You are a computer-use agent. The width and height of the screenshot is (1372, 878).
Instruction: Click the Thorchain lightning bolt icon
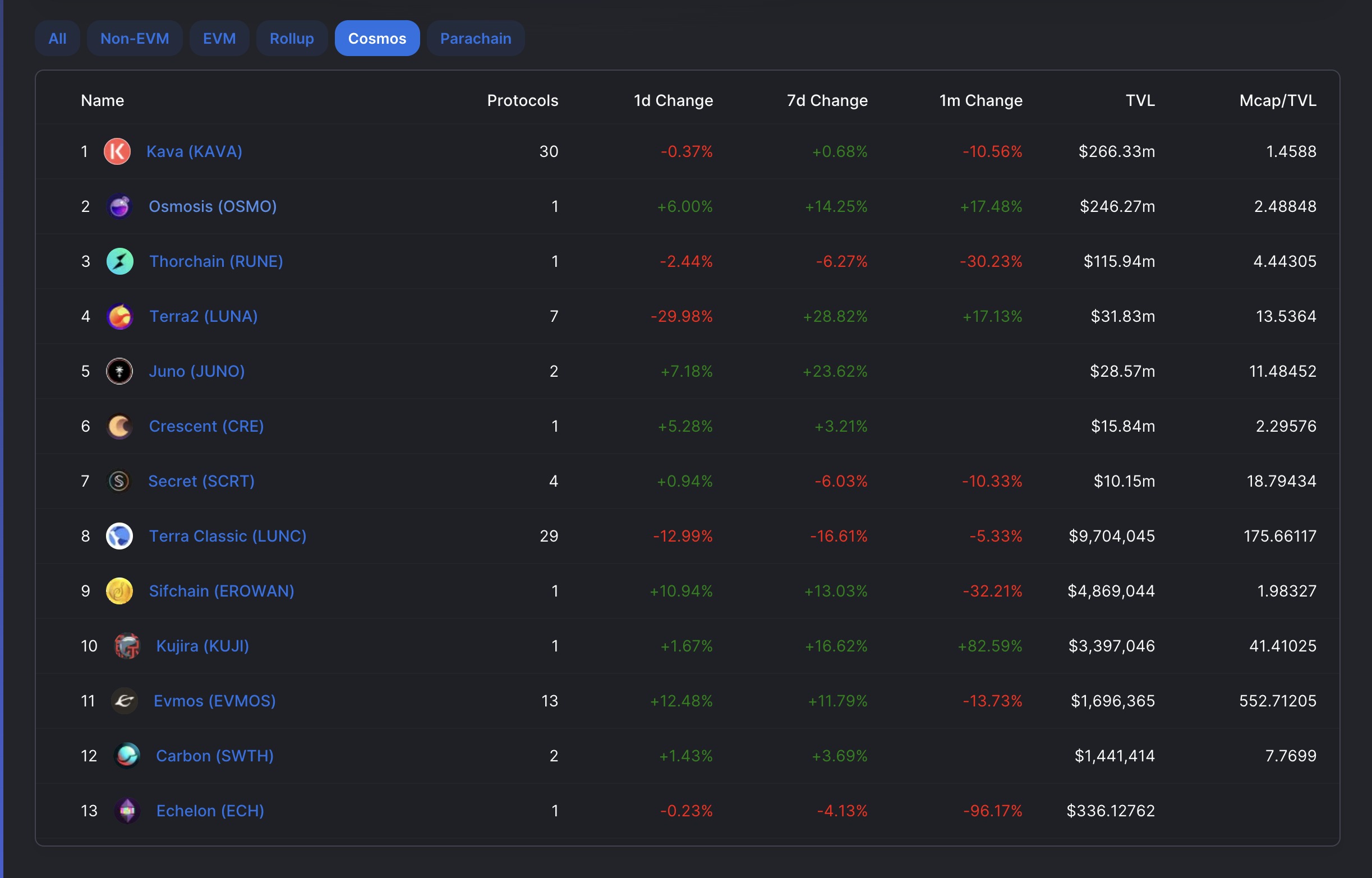point(119,261)
